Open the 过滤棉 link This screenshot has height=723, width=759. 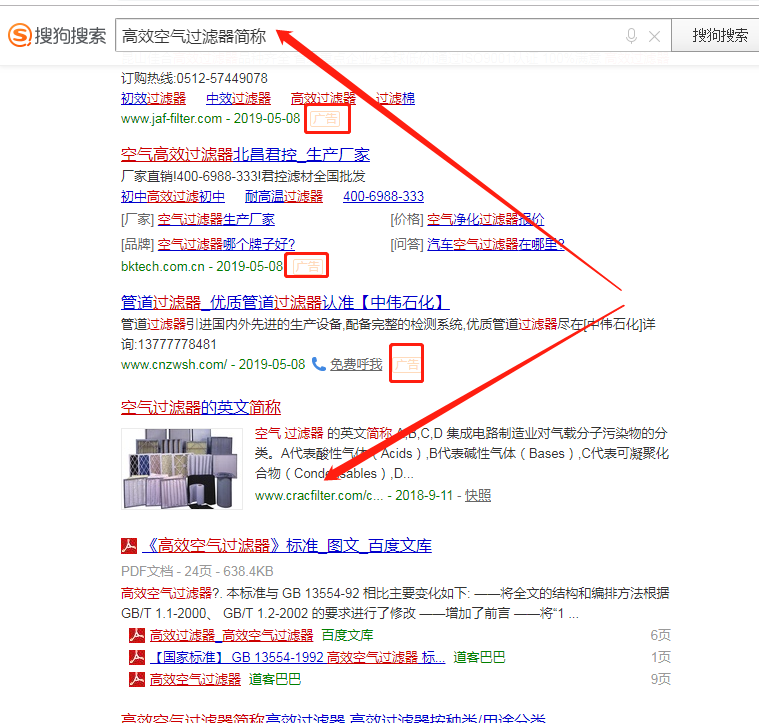(x=395, y=98)
